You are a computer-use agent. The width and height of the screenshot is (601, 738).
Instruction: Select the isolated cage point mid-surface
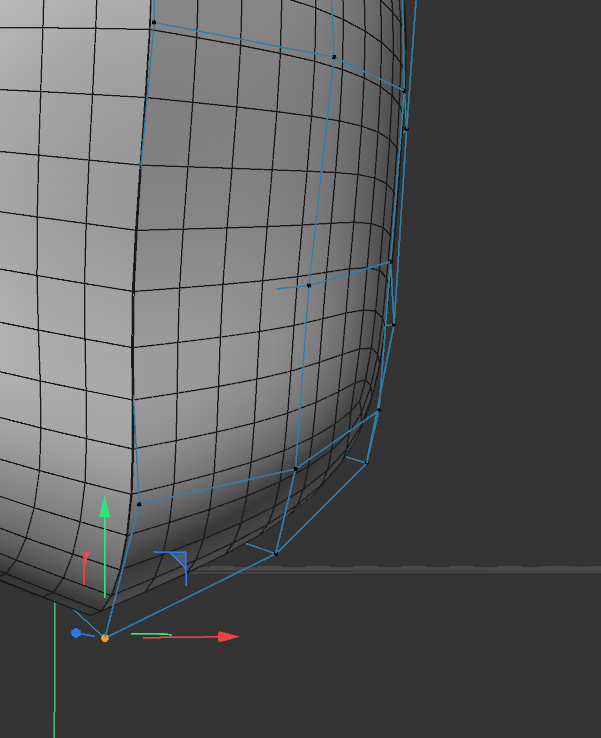pos(309,285)
